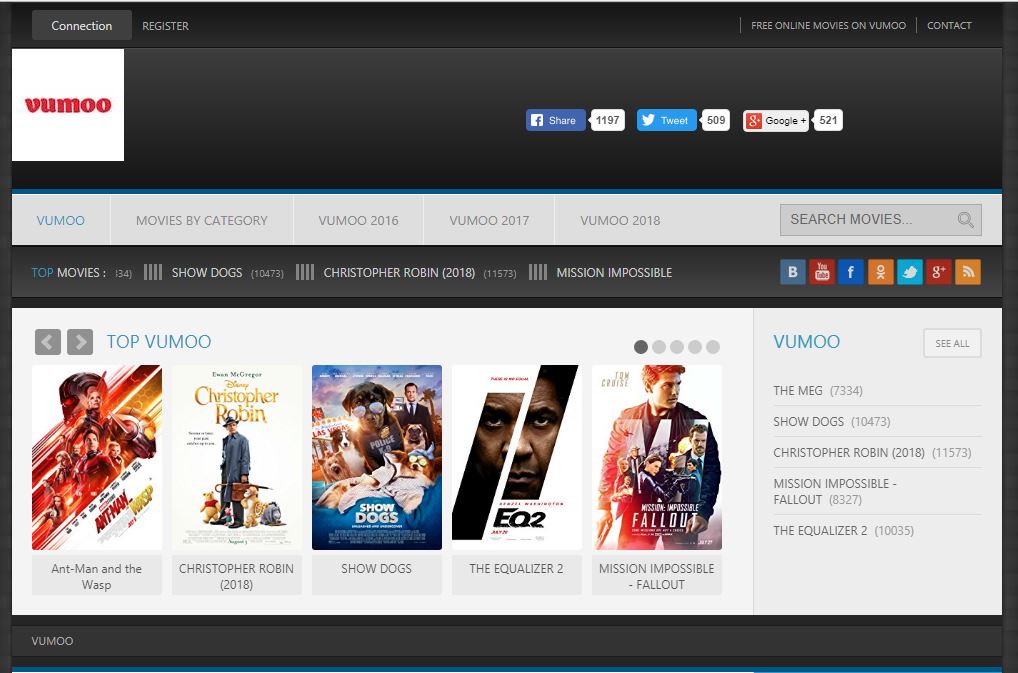Screen dimensions: 1018x673
Task: Click the Connection button
Action: 82,25
